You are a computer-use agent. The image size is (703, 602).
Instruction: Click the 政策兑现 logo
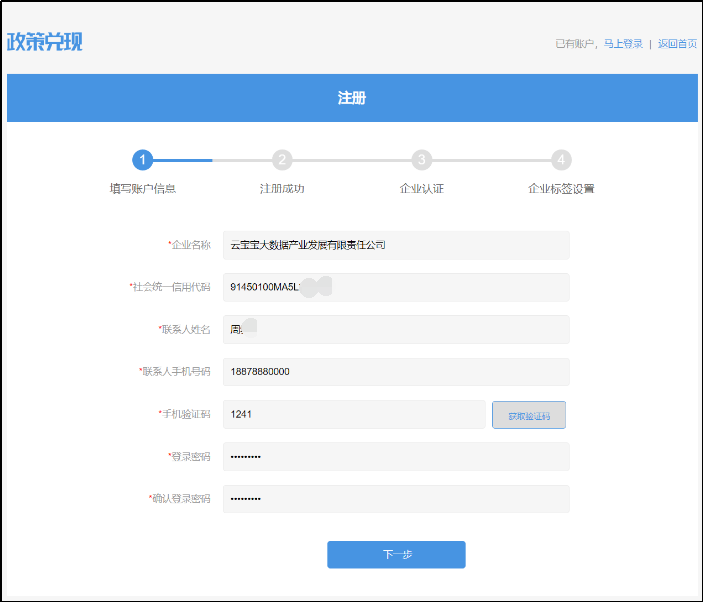pyautogui.click(x=44, y=42)
